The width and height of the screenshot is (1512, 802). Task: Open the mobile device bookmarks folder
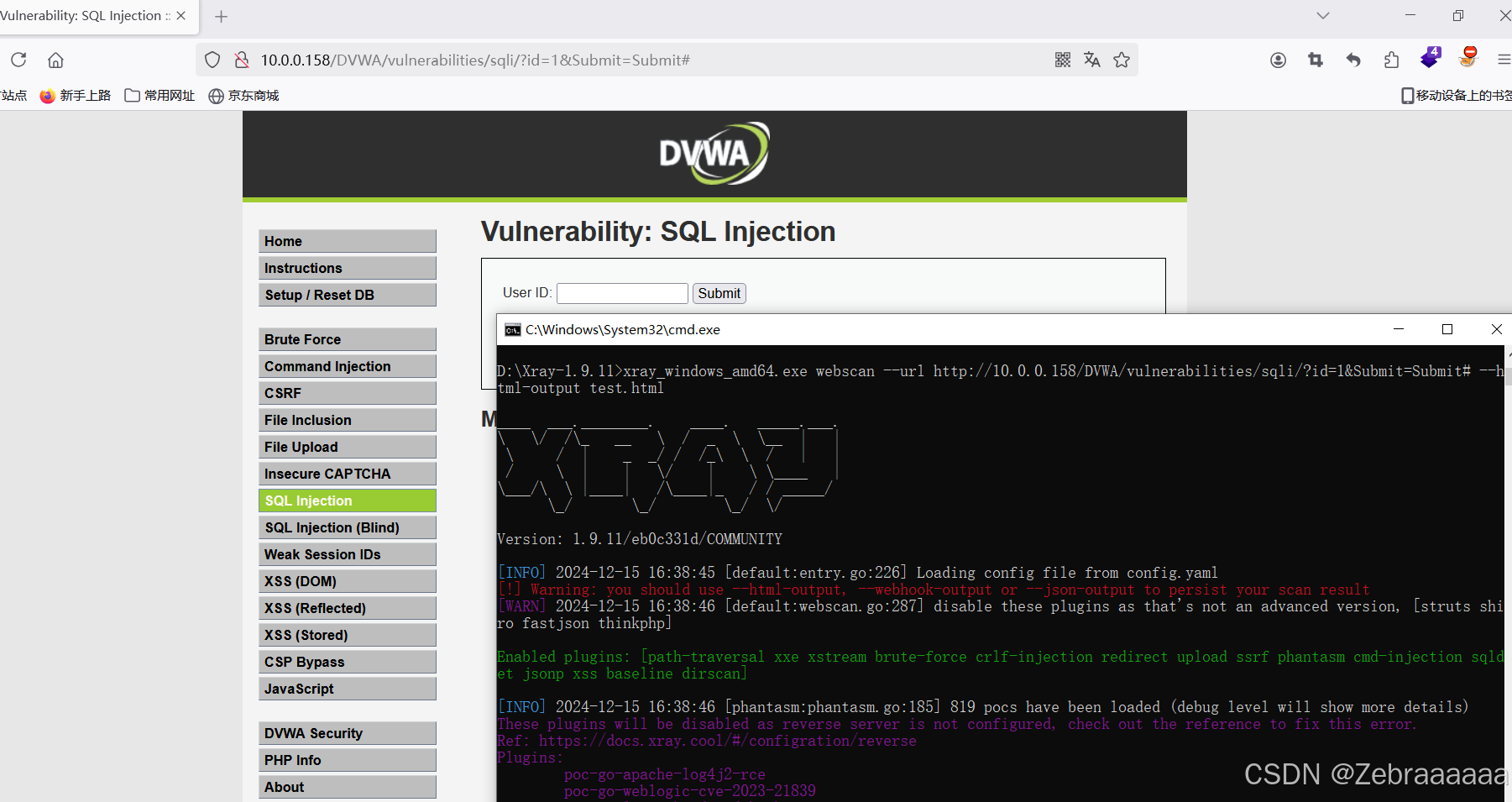1457,96
